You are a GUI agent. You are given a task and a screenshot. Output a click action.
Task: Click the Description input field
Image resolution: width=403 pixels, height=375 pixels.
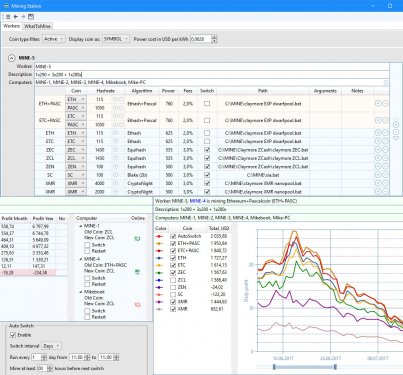pyautogui.click(x=212, y=74)
